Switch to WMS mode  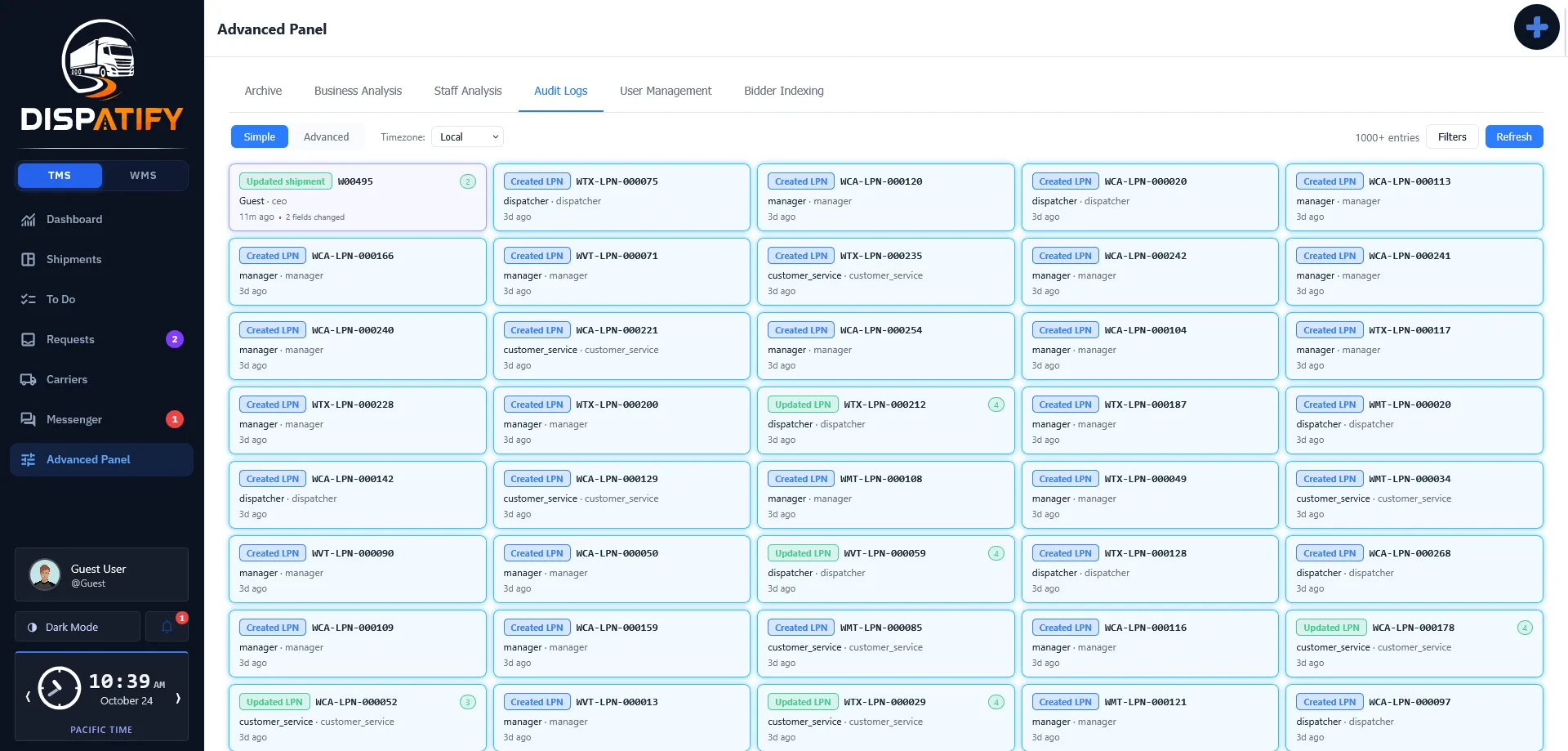point(143,175)
